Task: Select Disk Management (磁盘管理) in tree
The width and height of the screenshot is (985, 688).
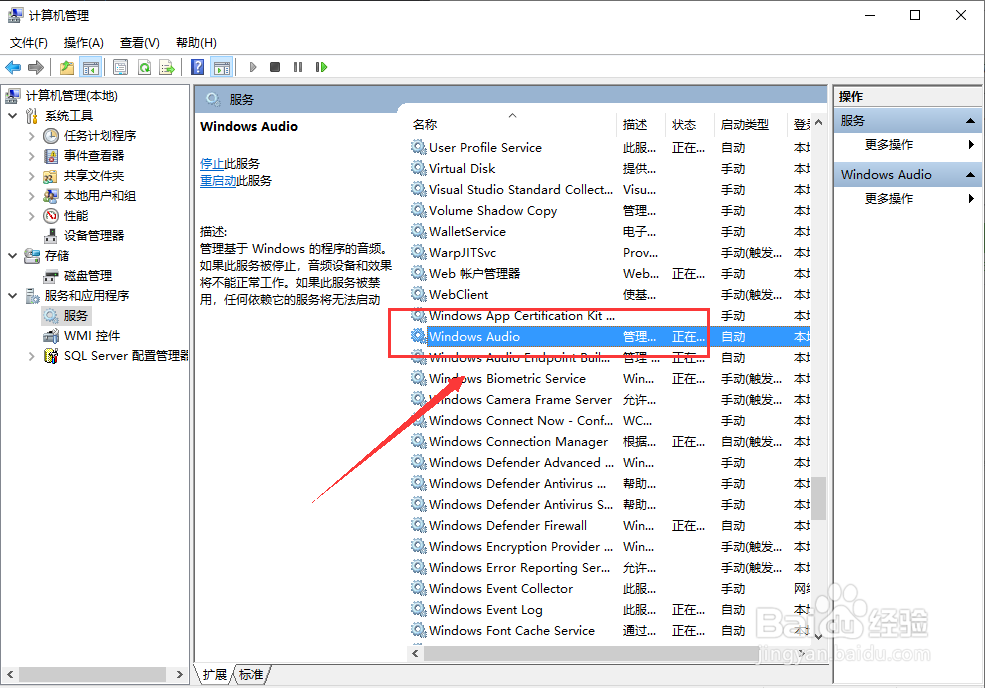Action: click(x=88, y=276)
